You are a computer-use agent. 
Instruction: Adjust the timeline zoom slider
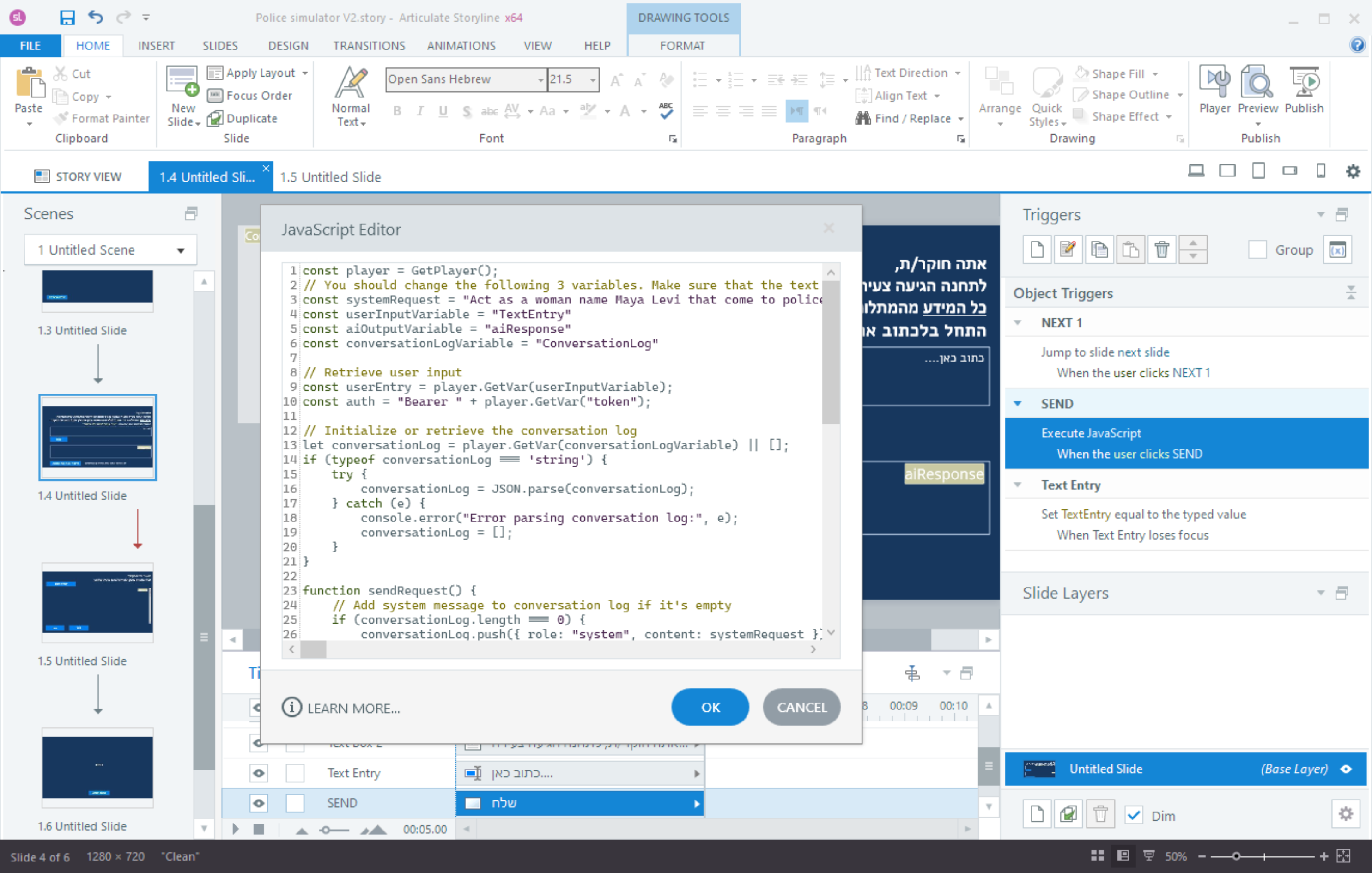325,830
